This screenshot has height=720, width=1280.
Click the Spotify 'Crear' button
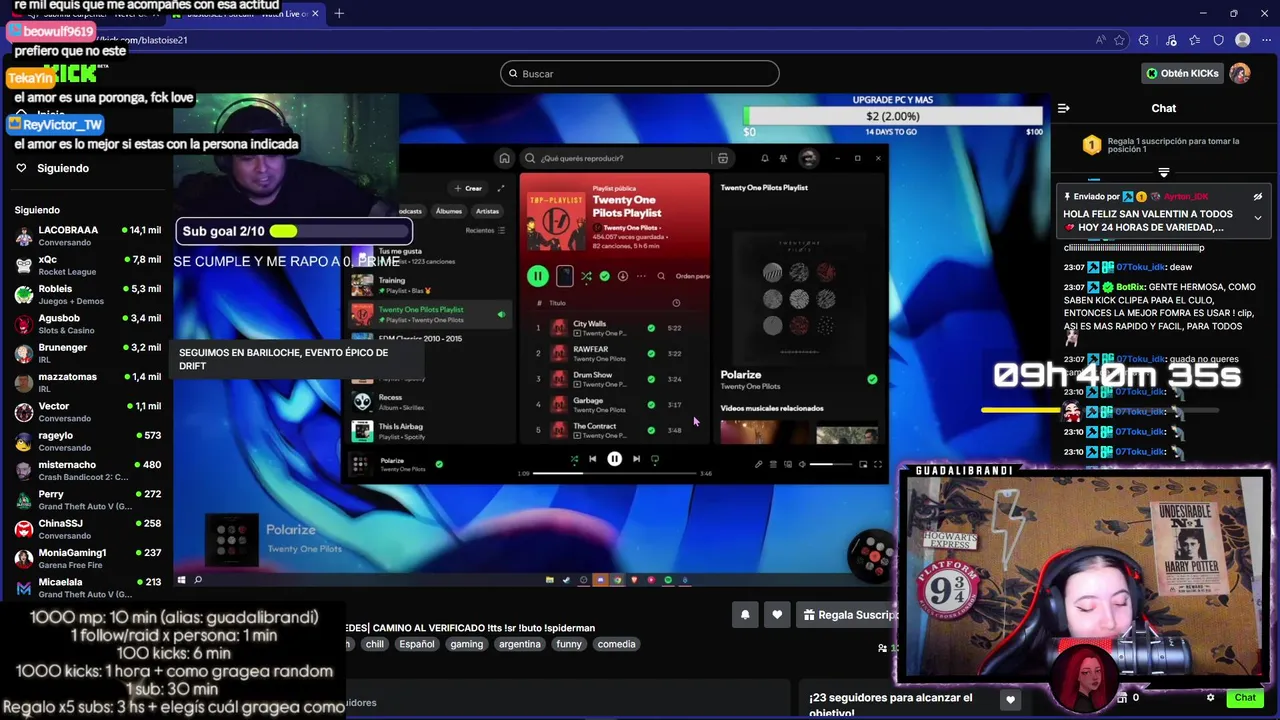coord(468,188)
